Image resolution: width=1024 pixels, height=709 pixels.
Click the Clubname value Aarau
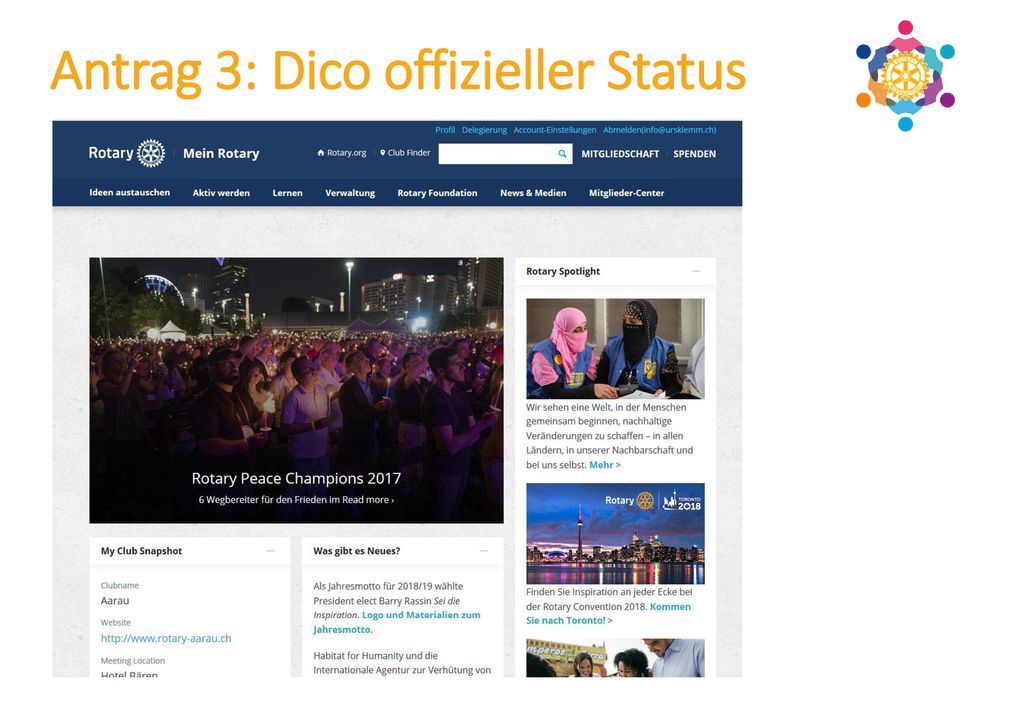[x=115, y=601]
